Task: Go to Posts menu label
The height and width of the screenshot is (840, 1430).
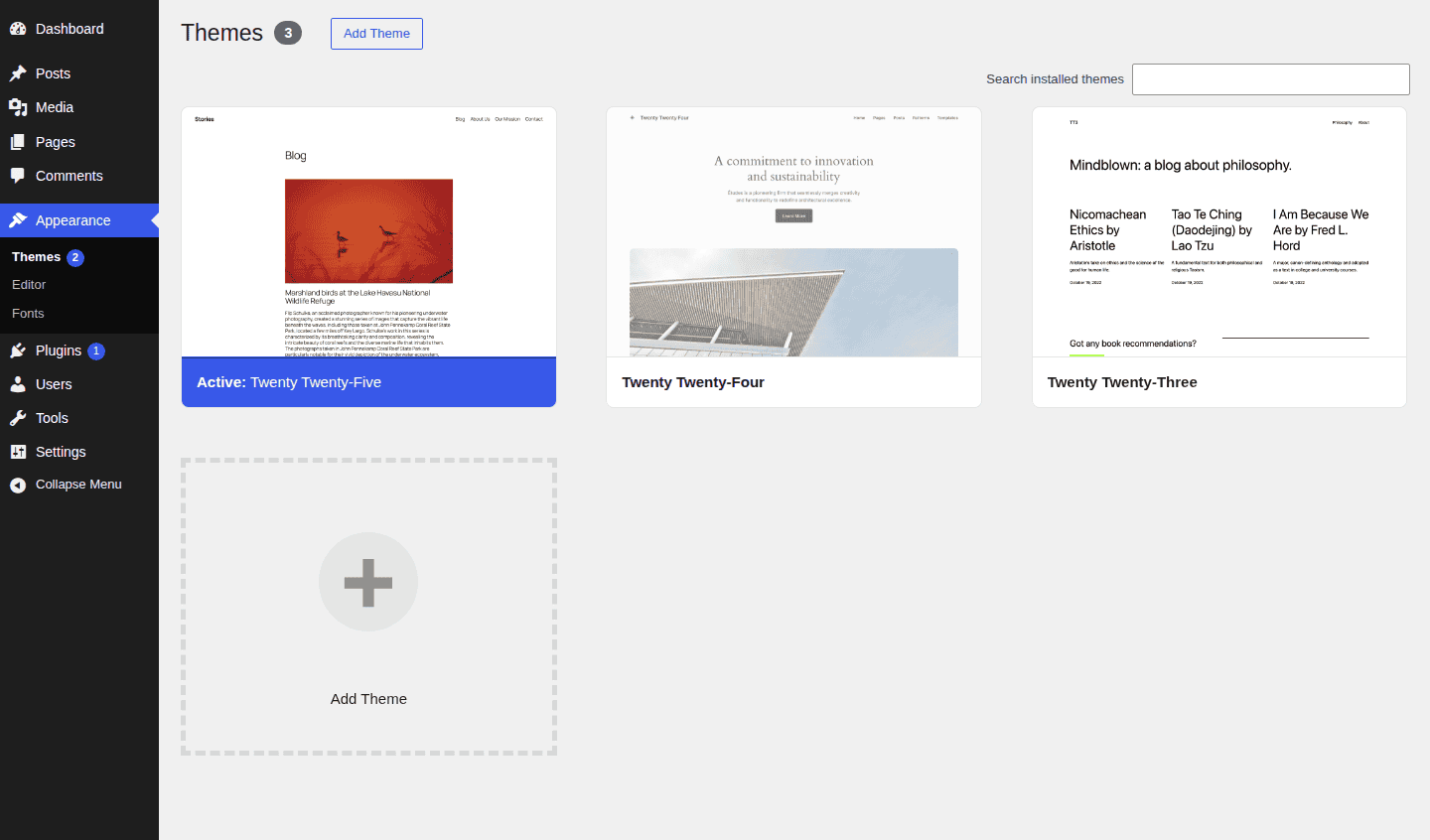Action: pyautogui.click(x=53, y=73)
